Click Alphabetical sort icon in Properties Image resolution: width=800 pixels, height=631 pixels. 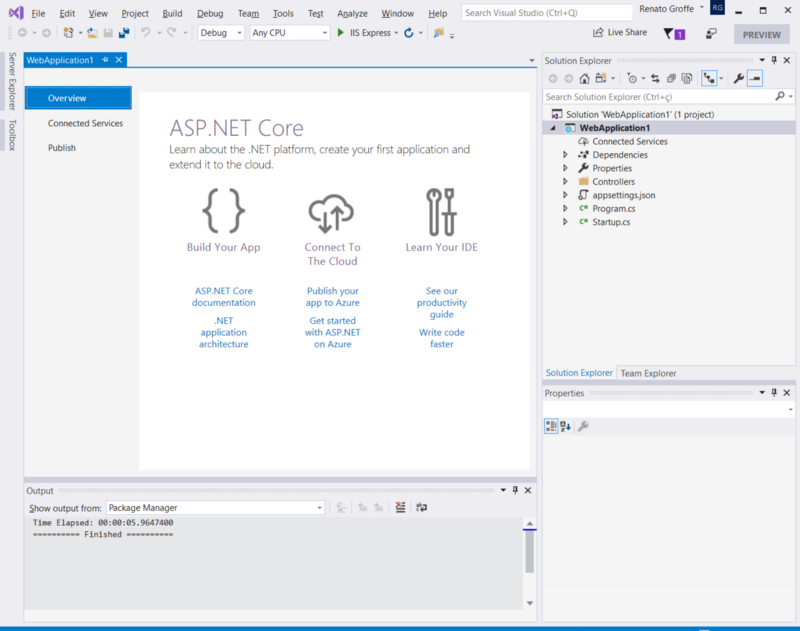pyautogui.click(x=565, y=426)
